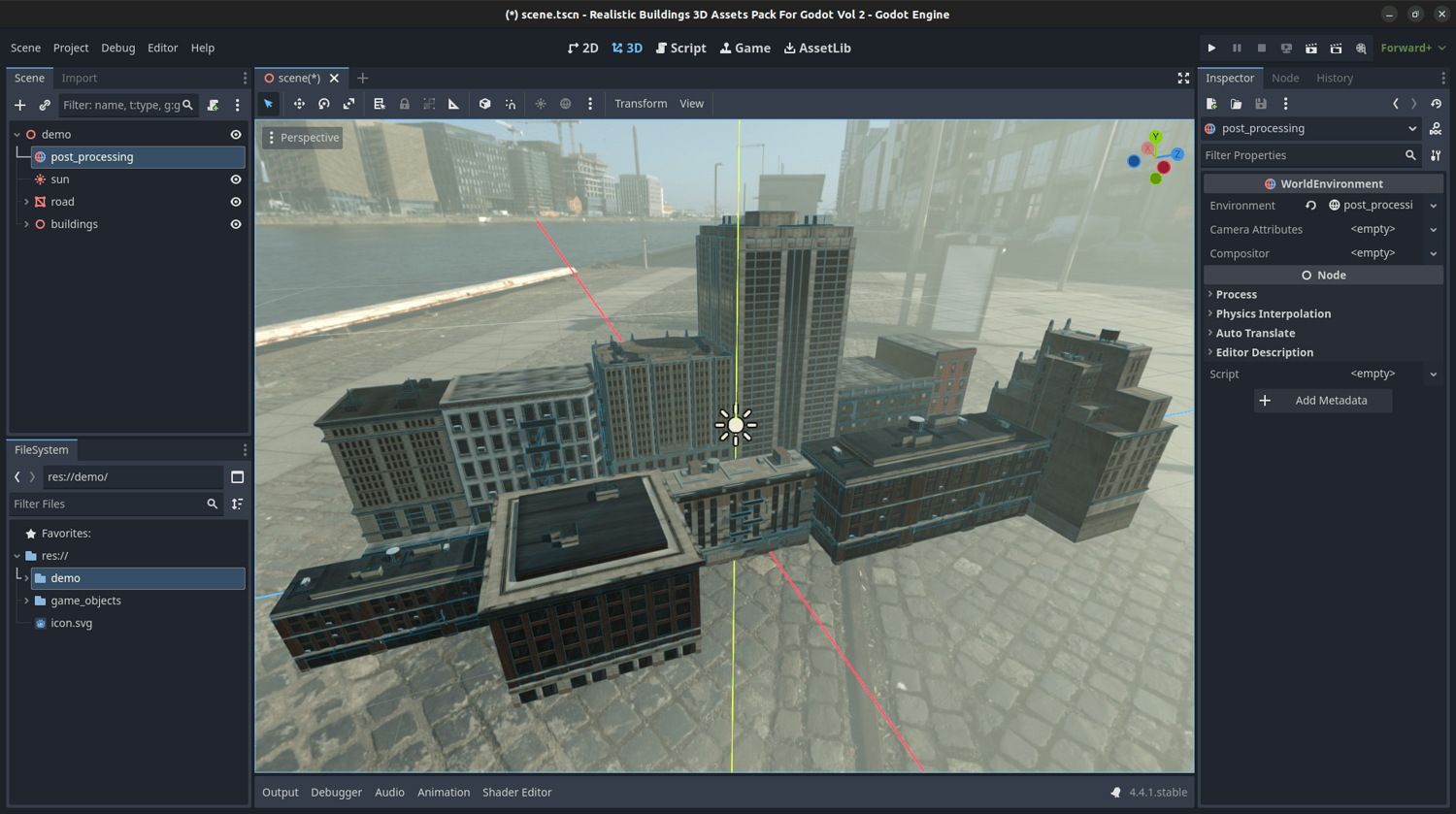Save the currently edited resource
The width and height of the screenshot is (1456, 814).
(1261, 104)
